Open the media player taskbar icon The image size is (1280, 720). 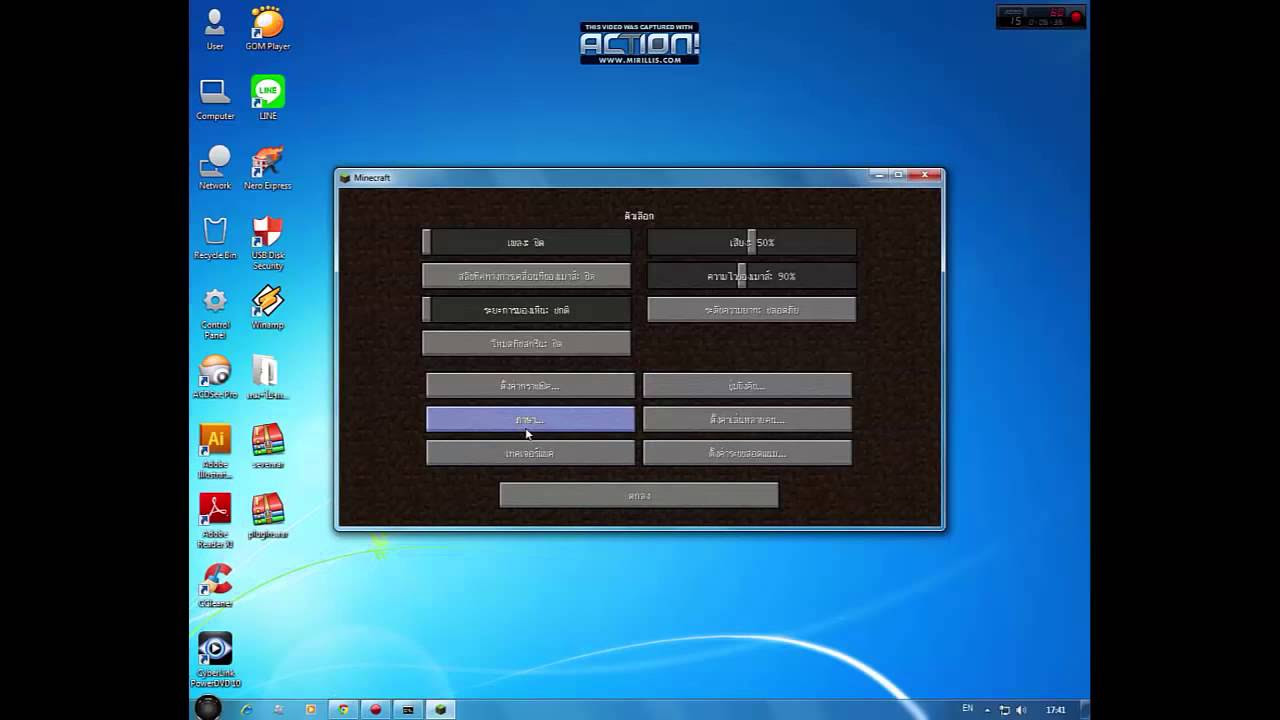(x=311, y=709)
